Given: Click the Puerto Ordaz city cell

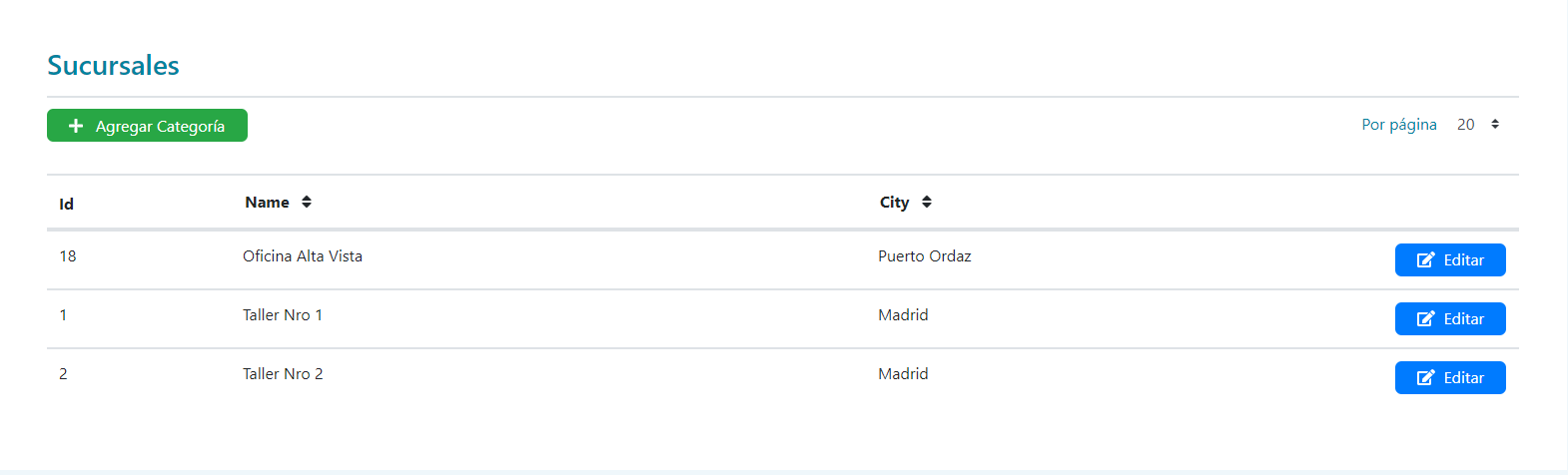Looking at the screenshot, I should tap(924, 256).
